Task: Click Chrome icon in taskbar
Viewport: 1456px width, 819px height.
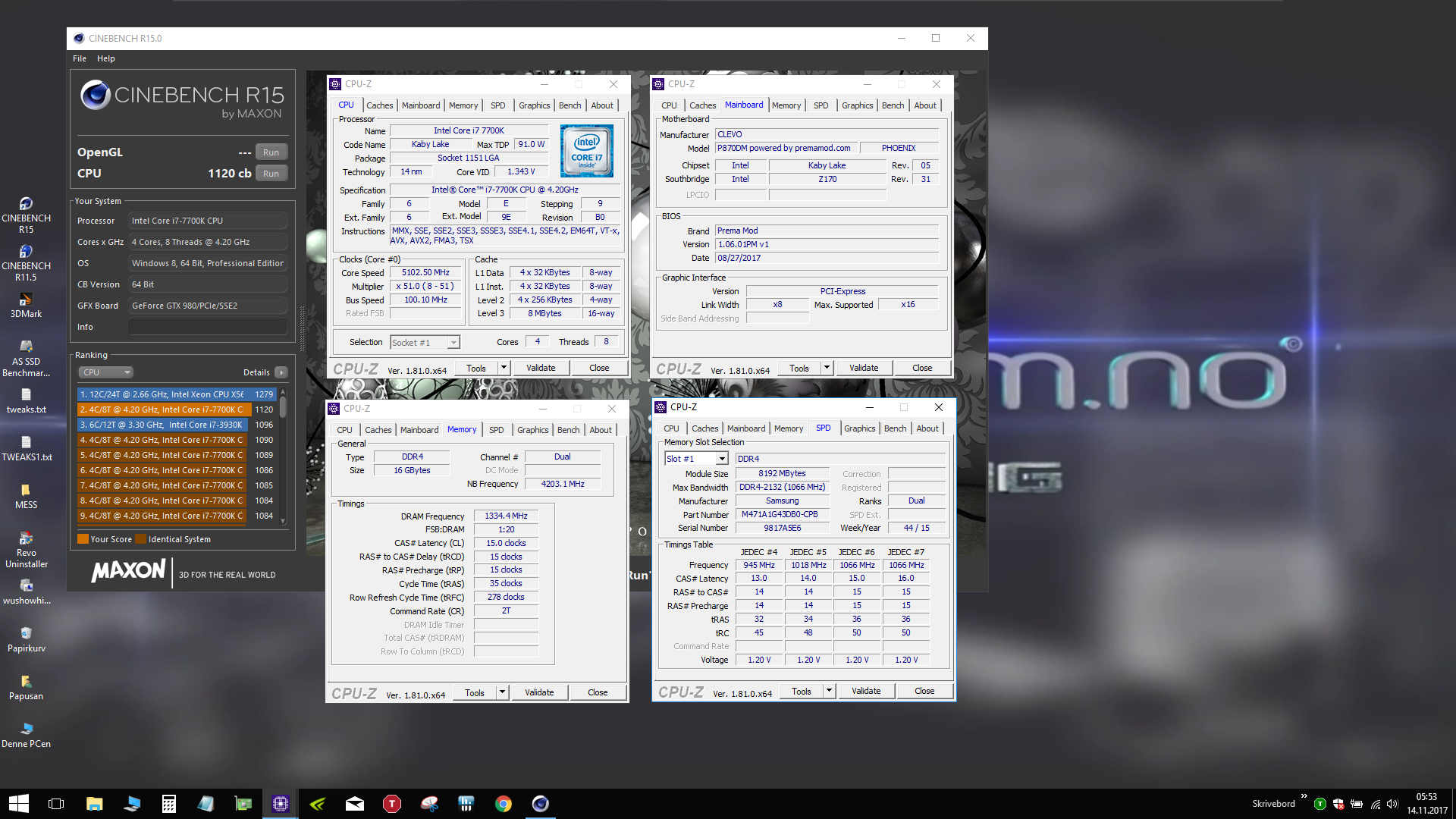Action: 504,804
